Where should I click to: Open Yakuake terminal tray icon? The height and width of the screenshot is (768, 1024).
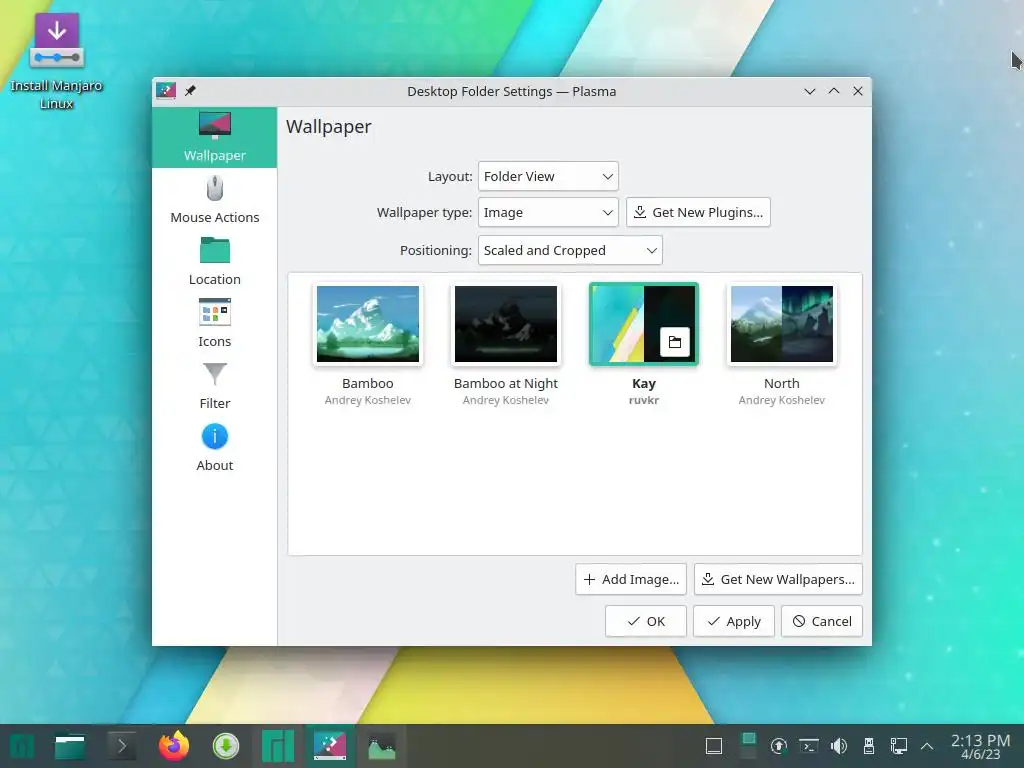808,746
